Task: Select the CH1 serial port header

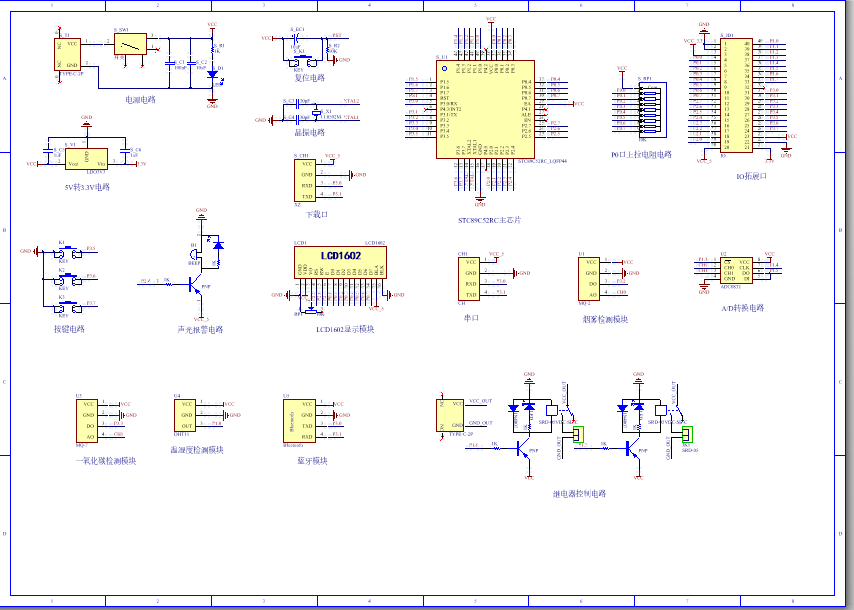Action: point(468,279)
